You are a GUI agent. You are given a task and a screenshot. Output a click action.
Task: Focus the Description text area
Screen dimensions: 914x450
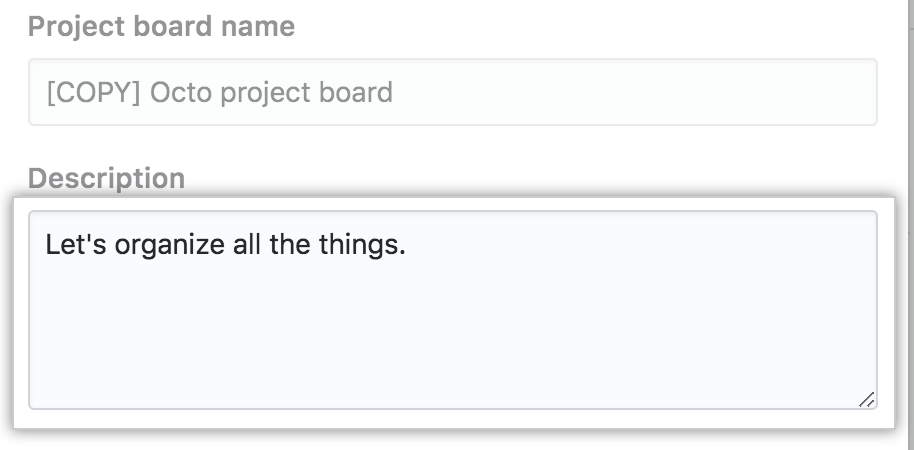(x=452, y=310)
